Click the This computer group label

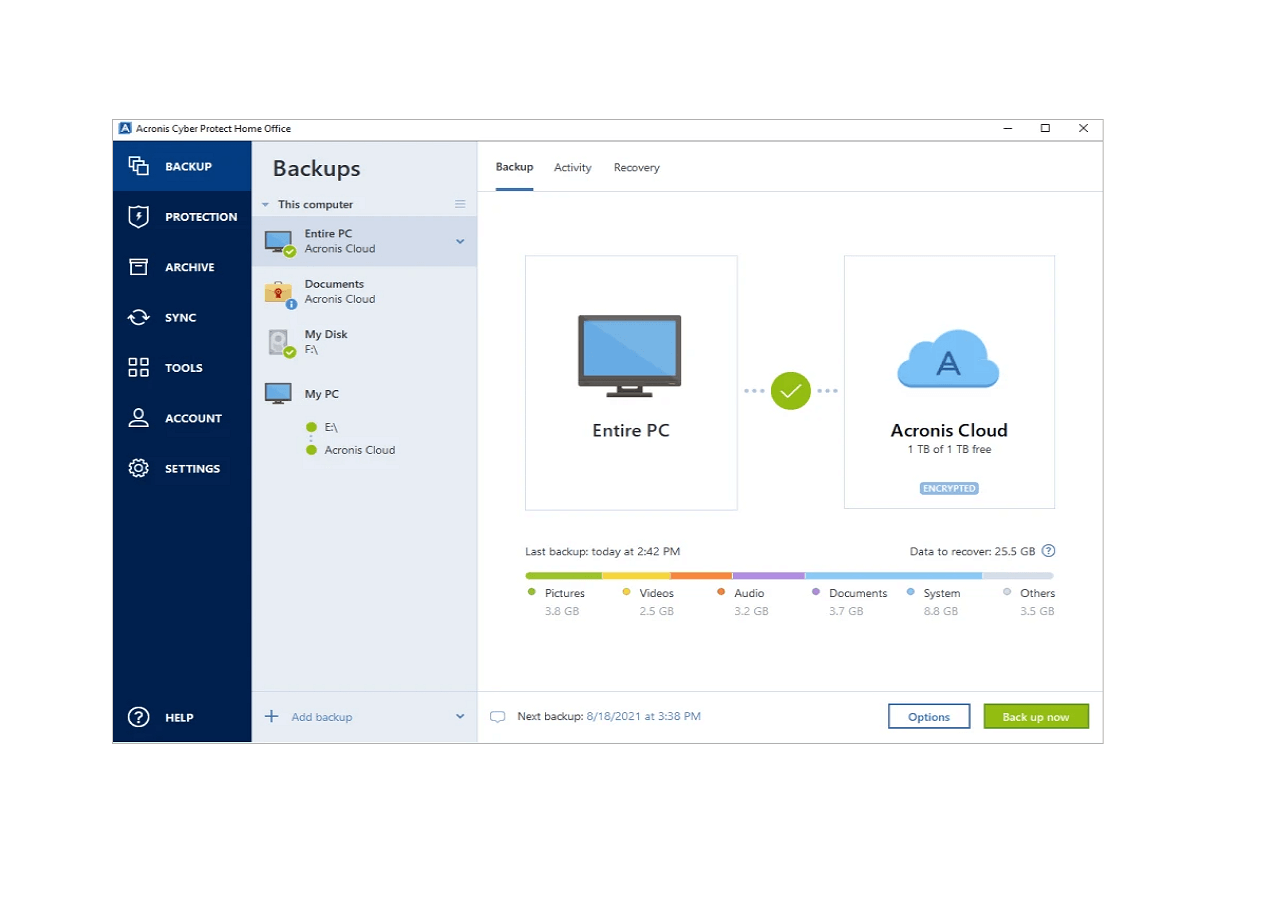pyautogui.click(x=315, y=204)
